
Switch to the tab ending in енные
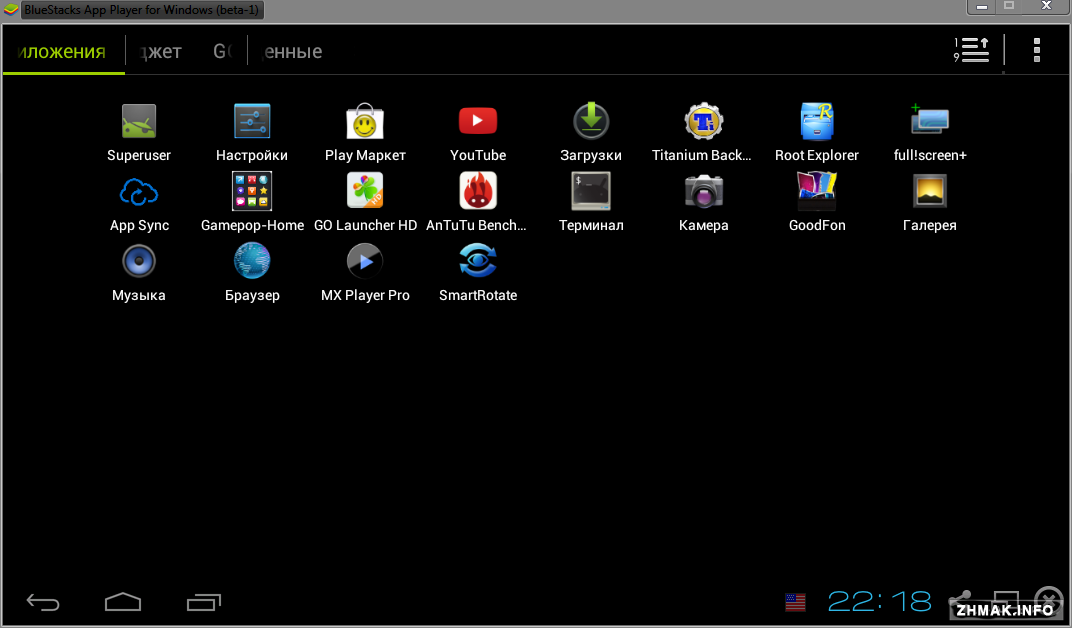coord(293,51)
